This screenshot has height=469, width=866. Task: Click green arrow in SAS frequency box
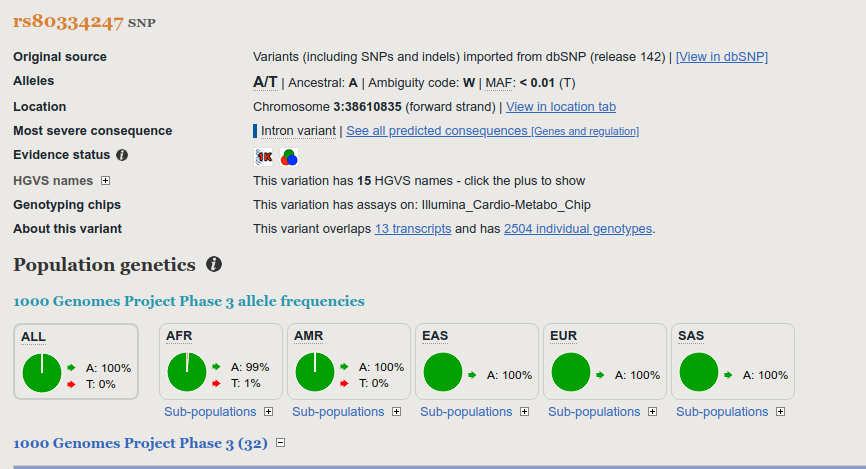[x=728, y=375]
